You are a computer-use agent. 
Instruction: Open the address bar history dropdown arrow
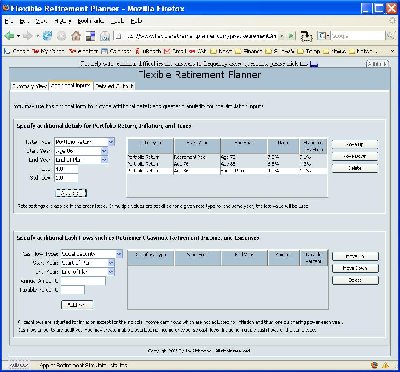pos(282,36)
